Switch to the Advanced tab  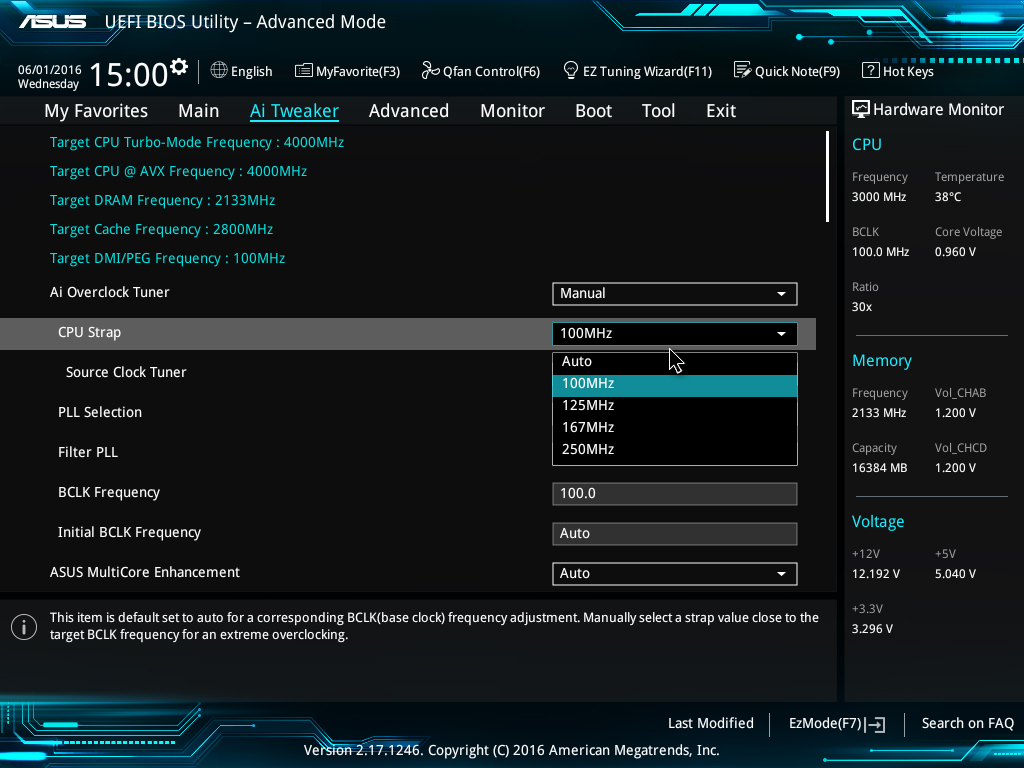point(408,111)
